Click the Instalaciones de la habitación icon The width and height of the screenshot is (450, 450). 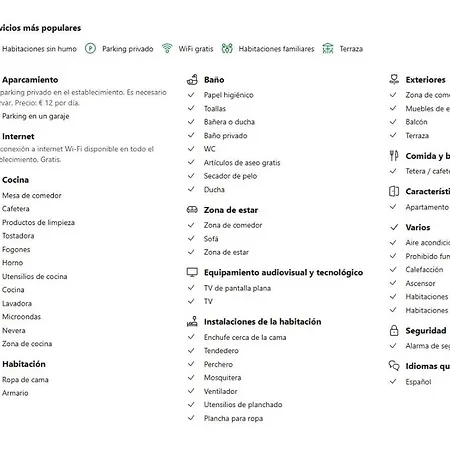click(x=192, y=321)
